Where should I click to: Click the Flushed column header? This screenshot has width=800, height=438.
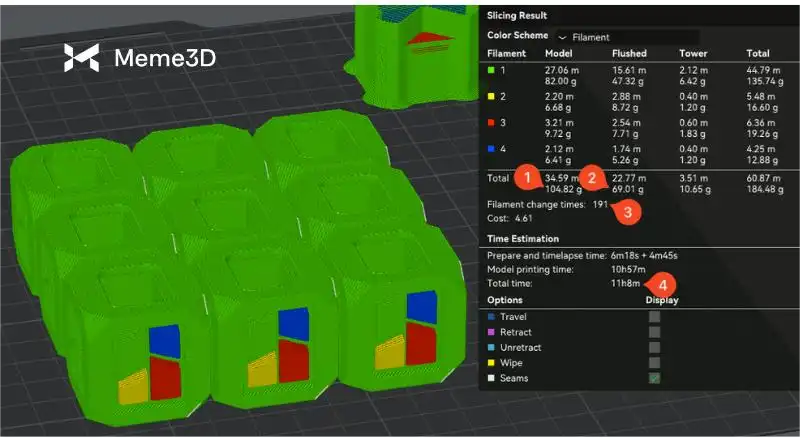coord(629,53)
